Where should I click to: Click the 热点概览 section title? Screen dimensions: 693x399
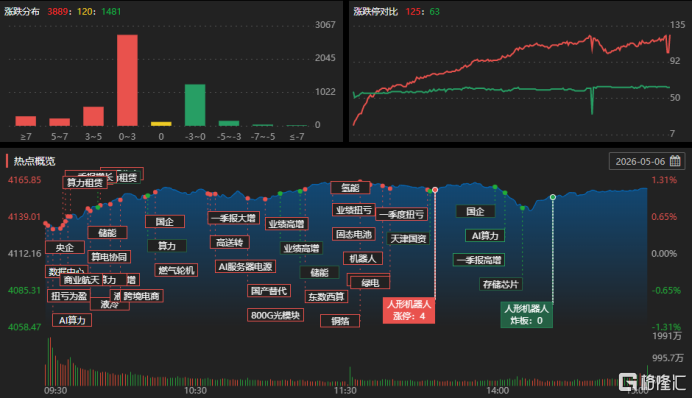tap(34, 161)
